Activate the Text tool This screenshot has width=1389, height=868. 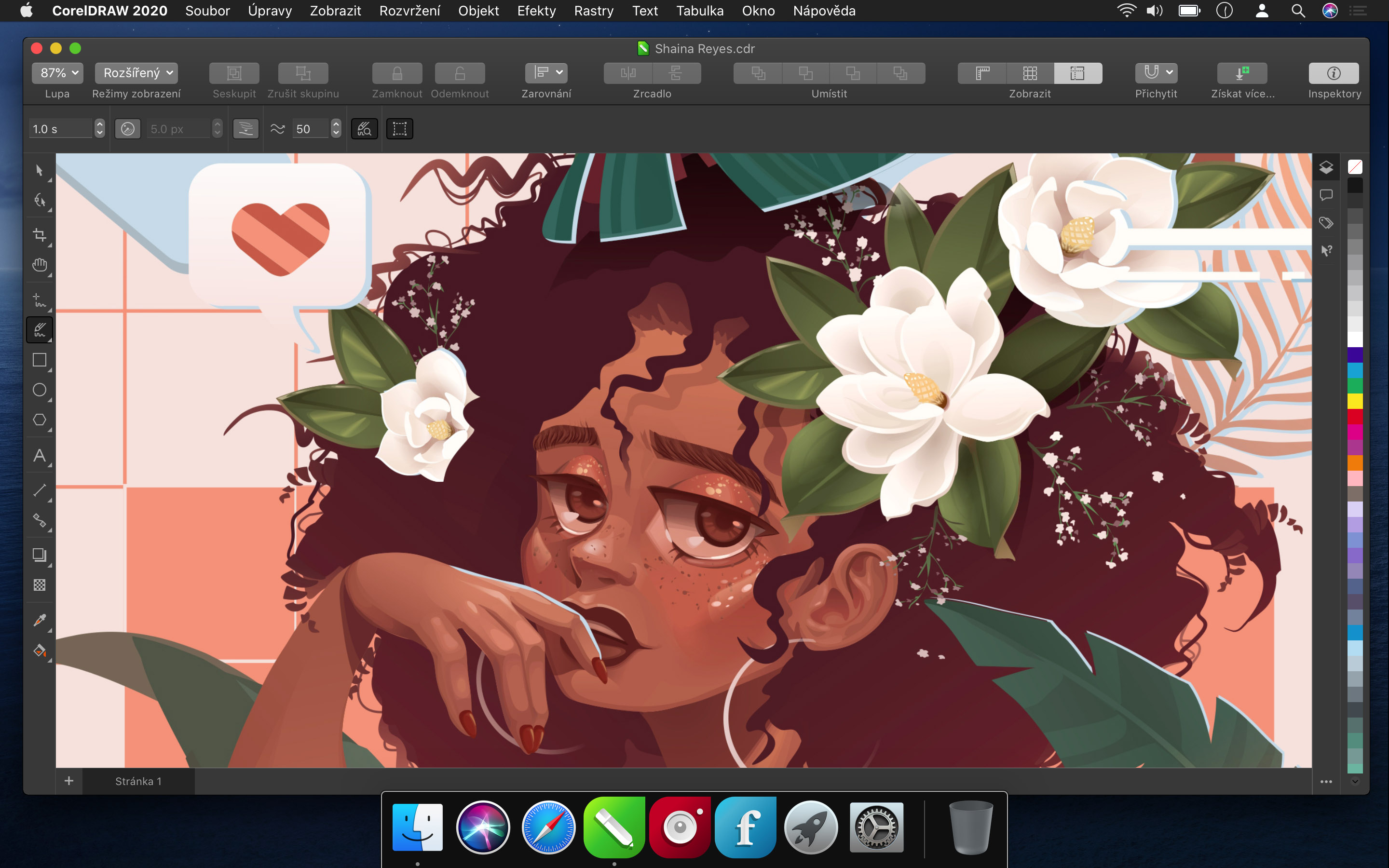[x=39, y=456]
